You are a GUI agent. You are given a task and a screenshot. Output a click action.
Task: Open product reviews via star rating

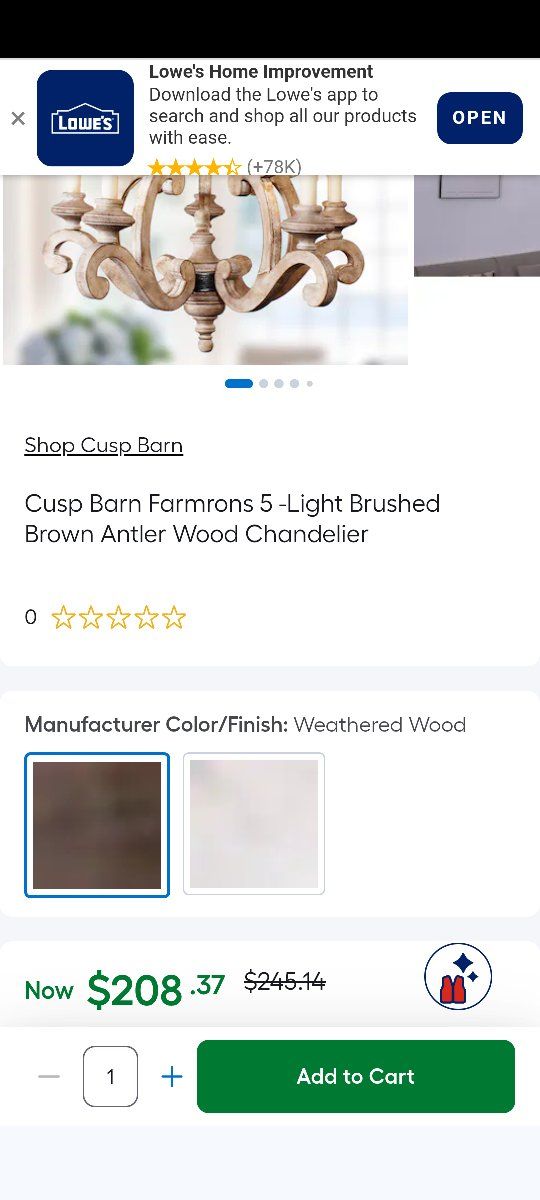(x=118, y=617)
